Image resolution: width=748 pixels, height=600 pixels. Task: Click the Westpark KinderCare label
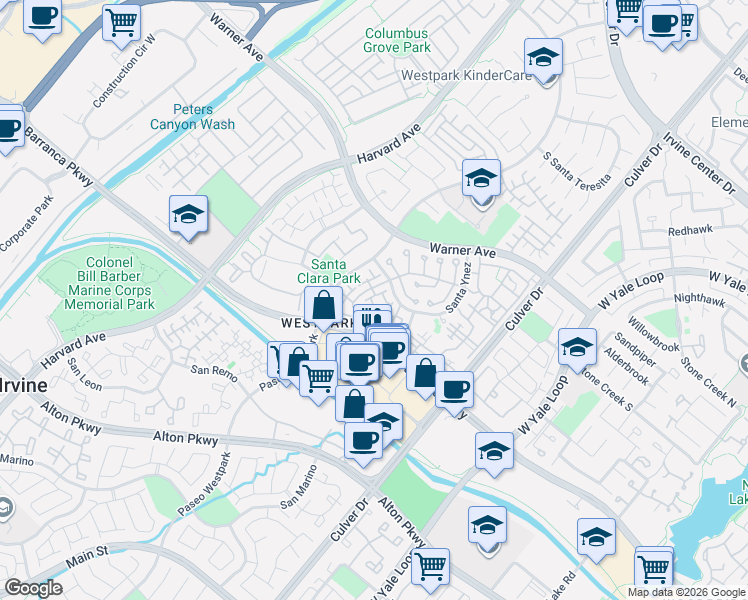[x=466, y=75]
